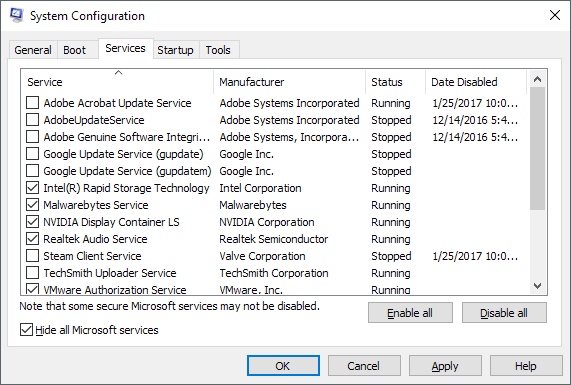Click the scroll down arrow in services list

click(x=537, y=286)
